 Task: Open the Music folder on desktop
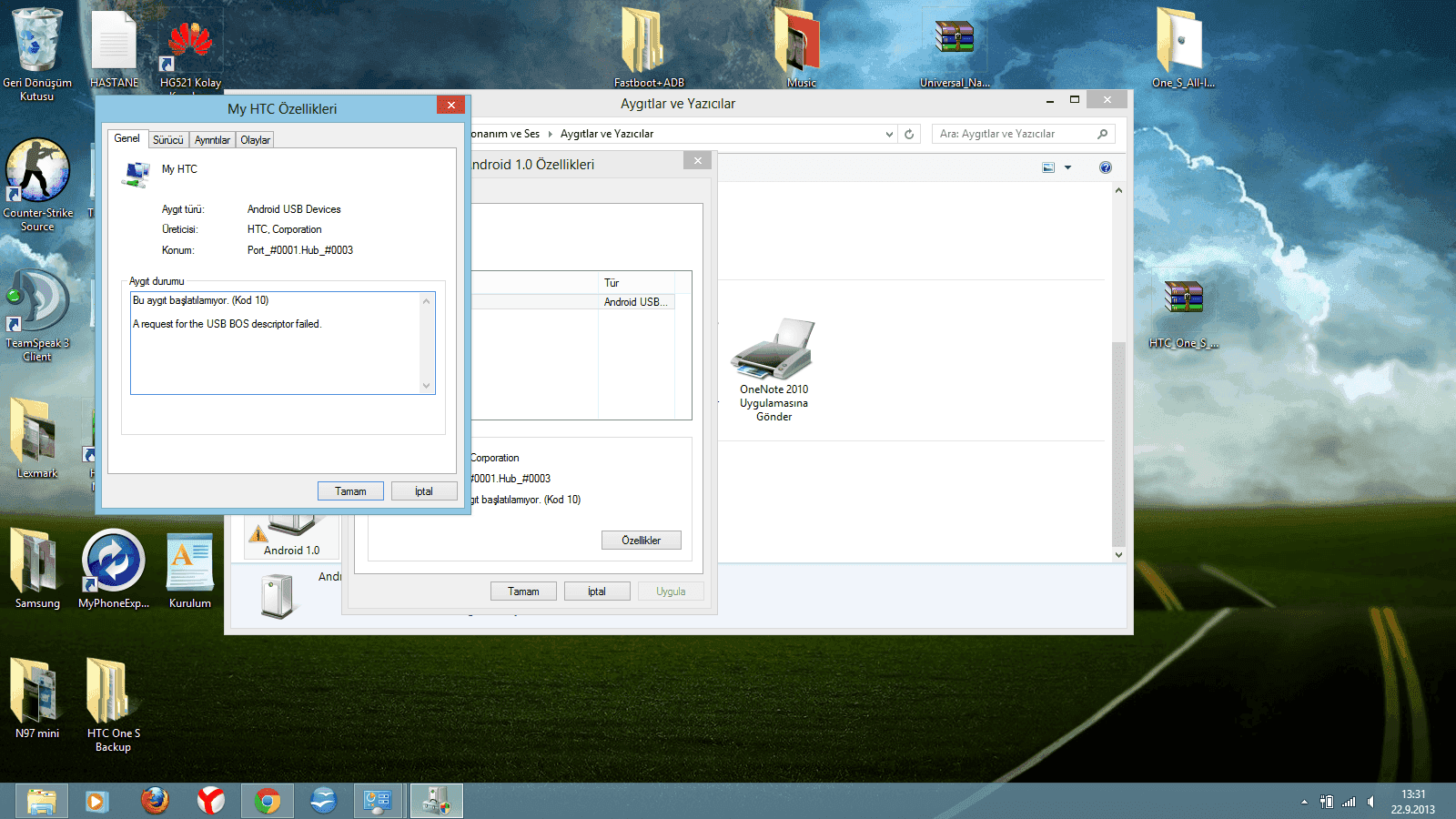click(801, 47)
